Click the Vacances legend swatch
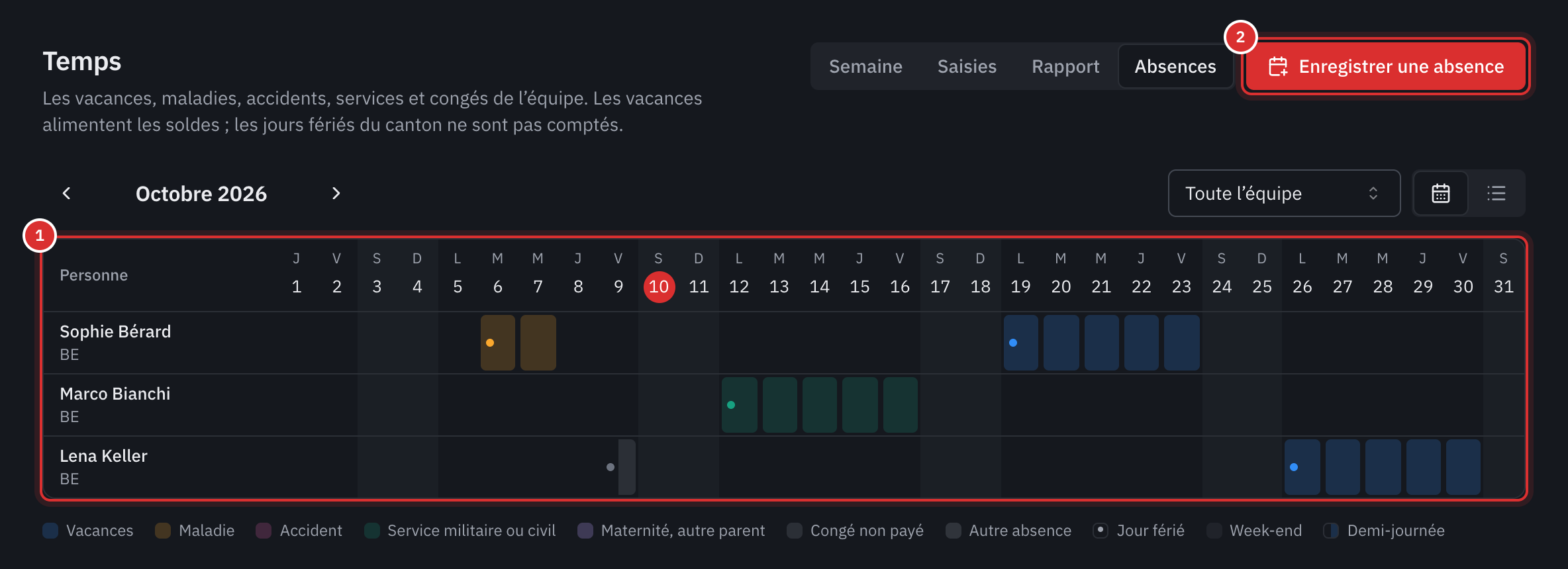This screenshot has width=1568, height=569. (x=50, y=531)
